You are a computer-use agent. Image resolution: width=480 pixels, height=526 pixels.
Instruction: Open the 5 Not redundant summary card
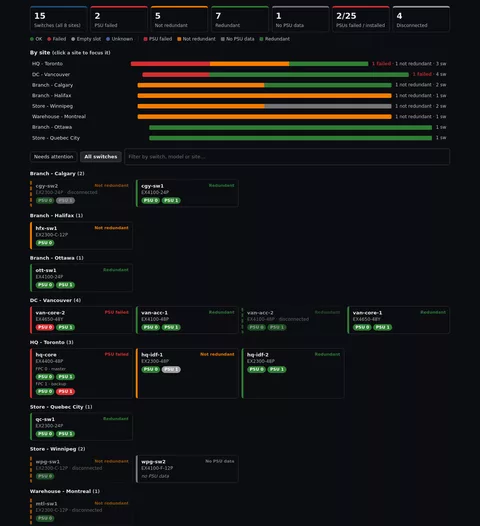pyautogui.click(x=179, y=19)
